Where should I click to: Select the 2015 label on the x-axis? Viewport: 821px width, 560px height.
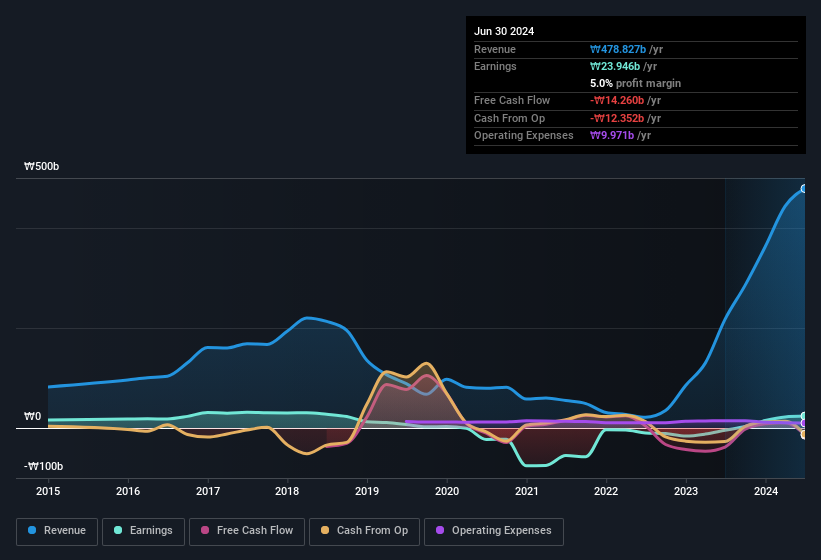coord(48,491)
